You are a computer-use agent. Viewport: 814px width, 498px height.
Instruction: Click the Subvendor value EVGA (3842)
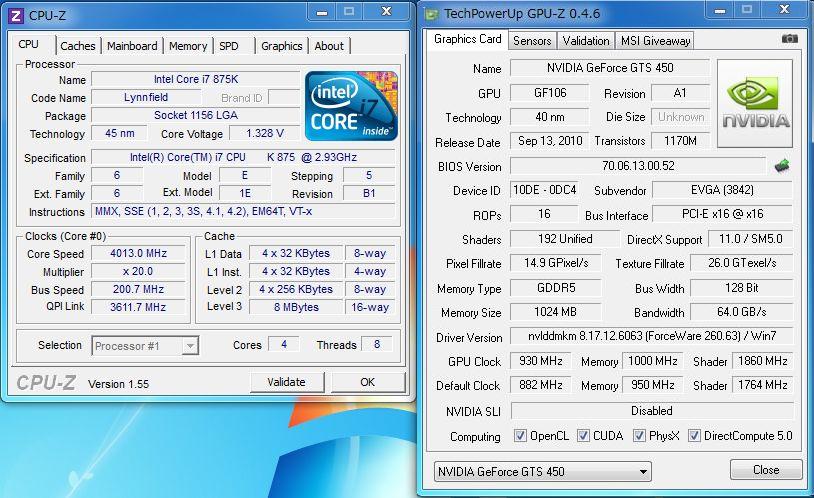(722, 190)
